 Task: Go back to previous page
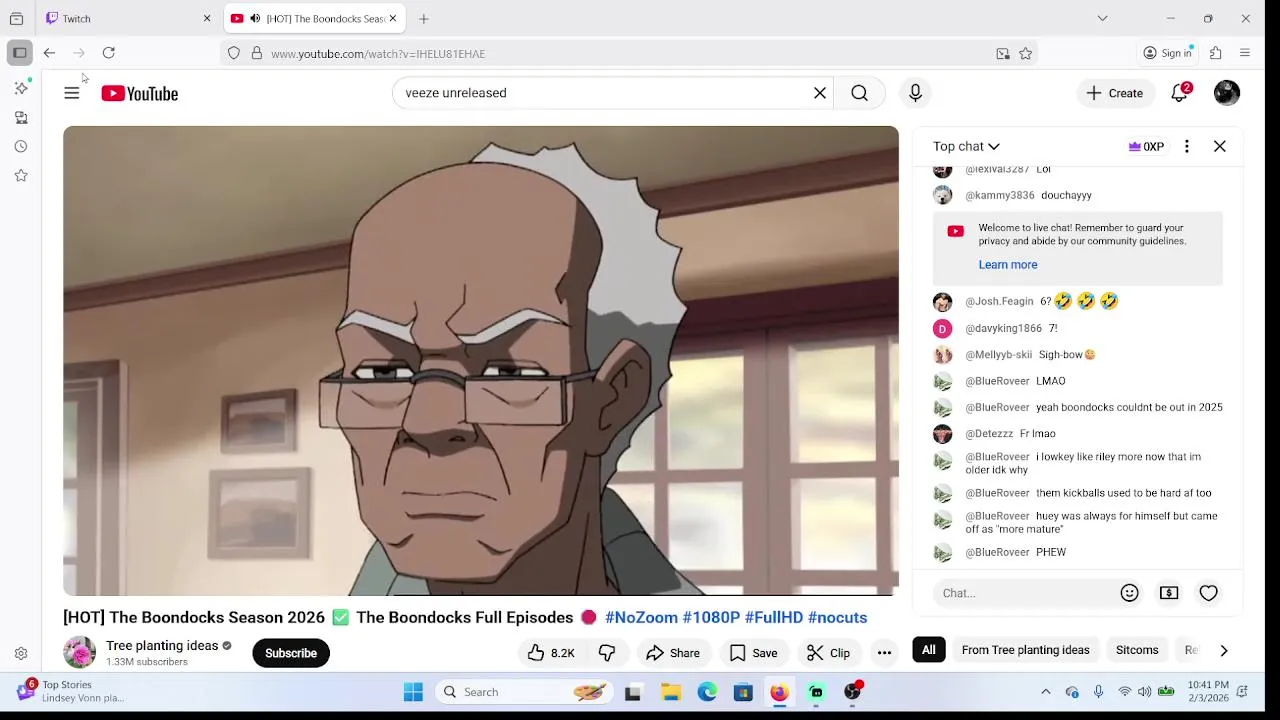49,53
